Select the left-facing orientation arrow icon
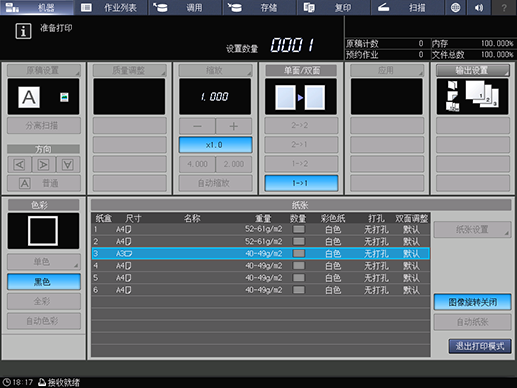517x388 pixels. (20, 165)
